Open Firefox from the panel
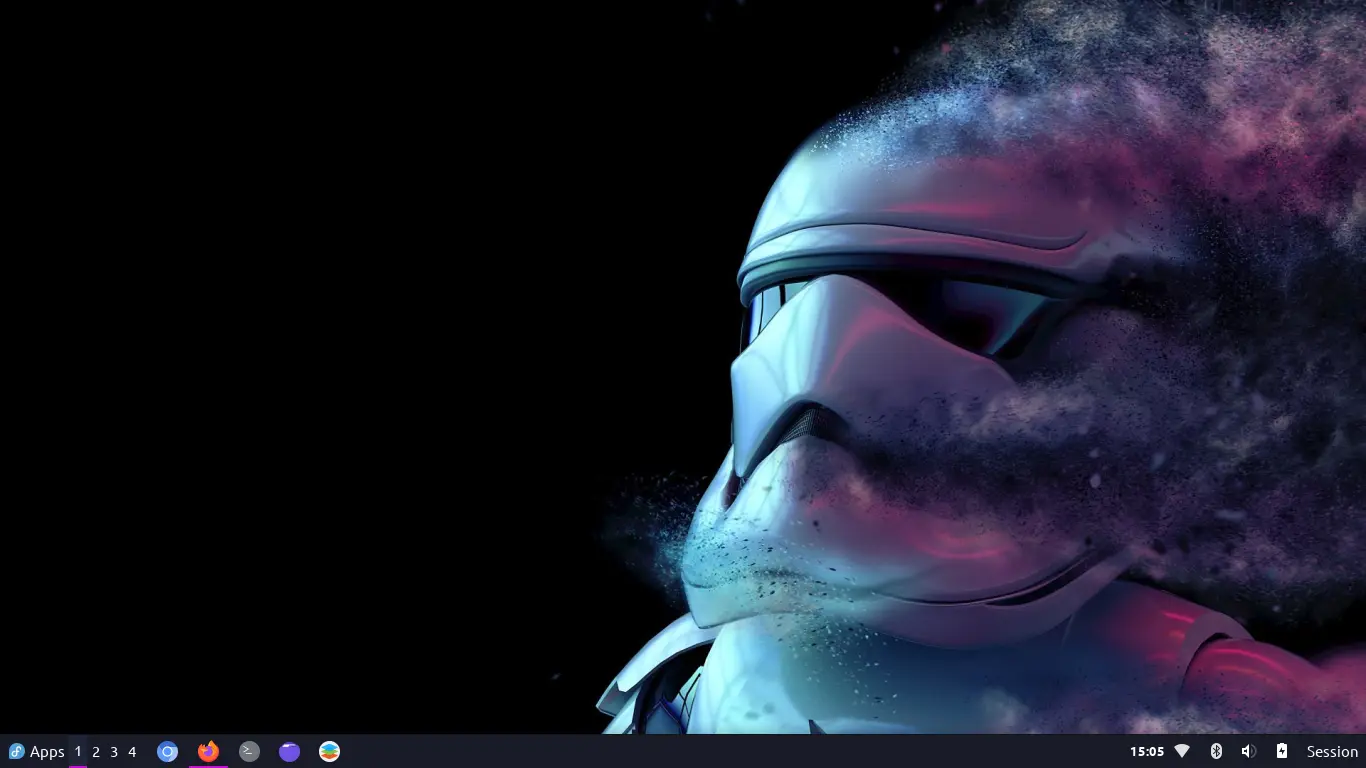The width and height of the screenshot is (1366, 768). [208, 751]
